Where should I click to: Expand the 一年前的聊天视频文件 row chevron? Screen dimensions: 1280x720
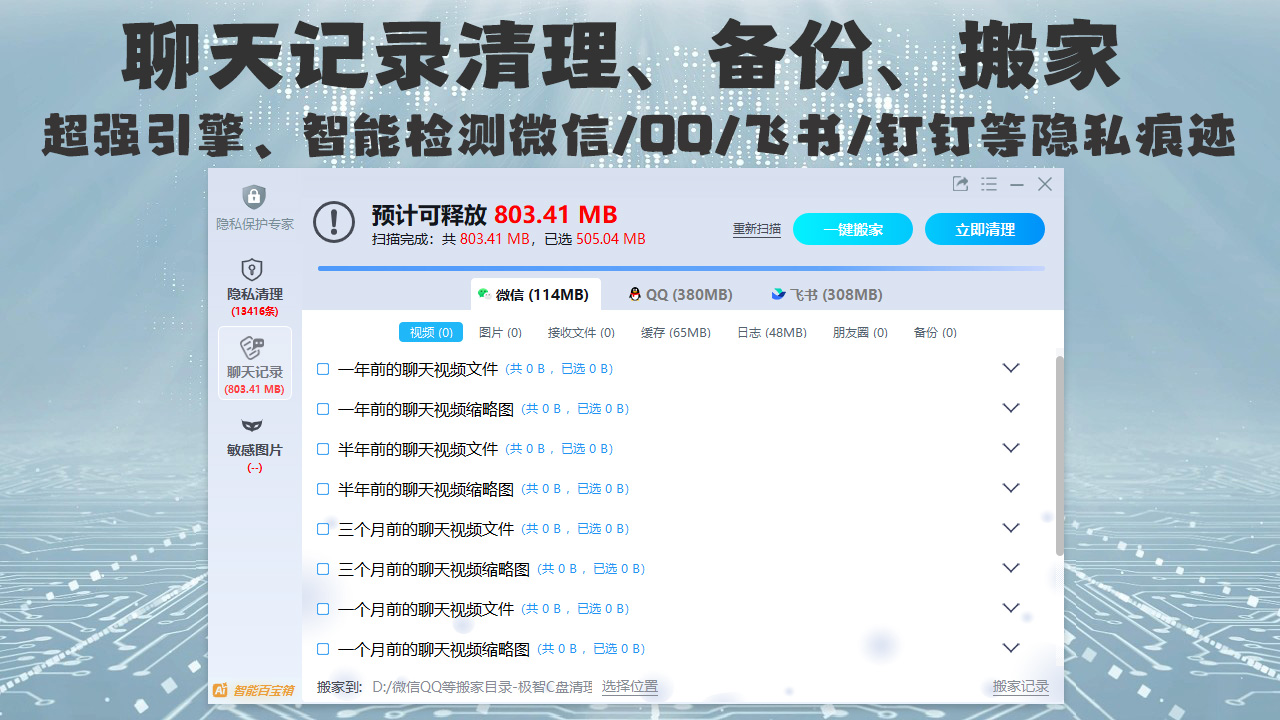pos(1011,368)
